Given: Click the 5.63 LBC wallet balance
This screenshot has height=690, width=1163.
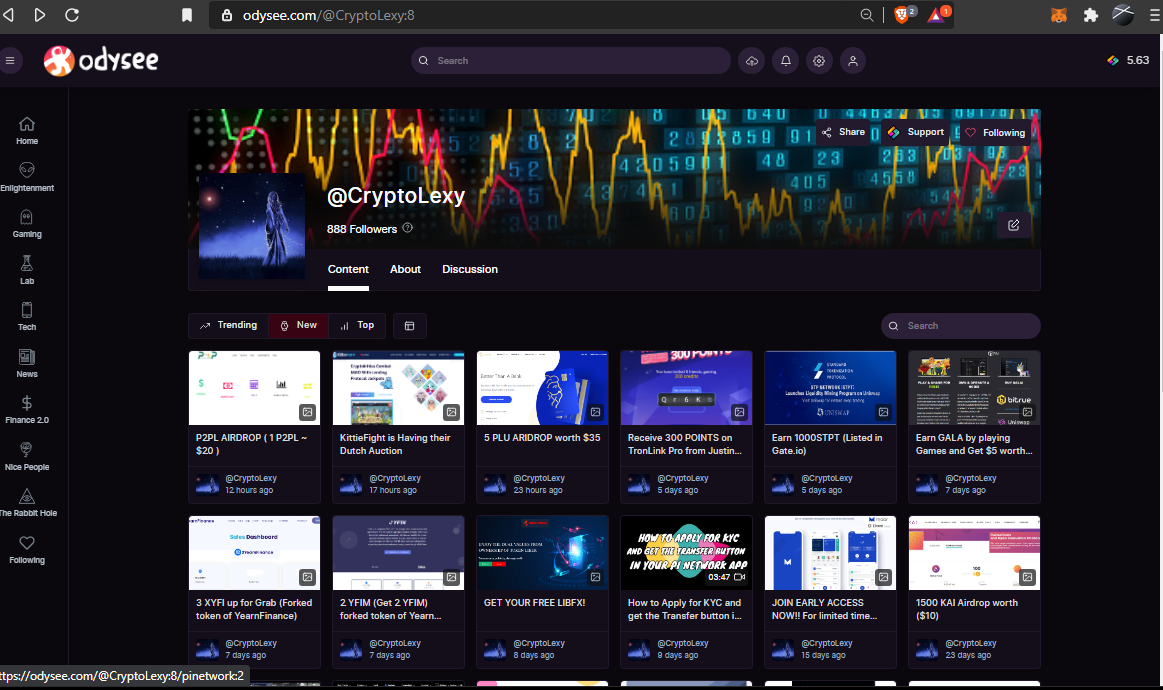Looking at the screenshot, I should 1128,61.
